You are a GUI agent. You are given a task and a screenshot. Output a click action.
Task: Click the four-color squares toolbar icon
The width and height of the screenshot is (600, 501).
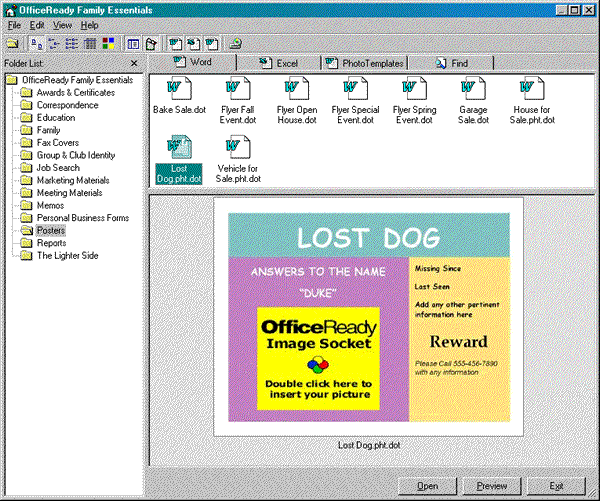tap(108, 44)
